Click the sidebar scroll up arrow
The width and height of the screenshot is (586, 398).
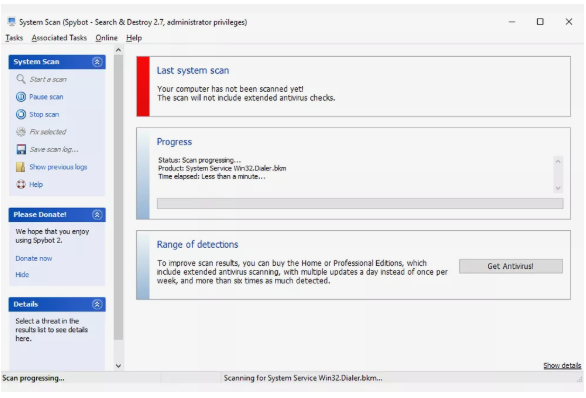coord(118,50)
